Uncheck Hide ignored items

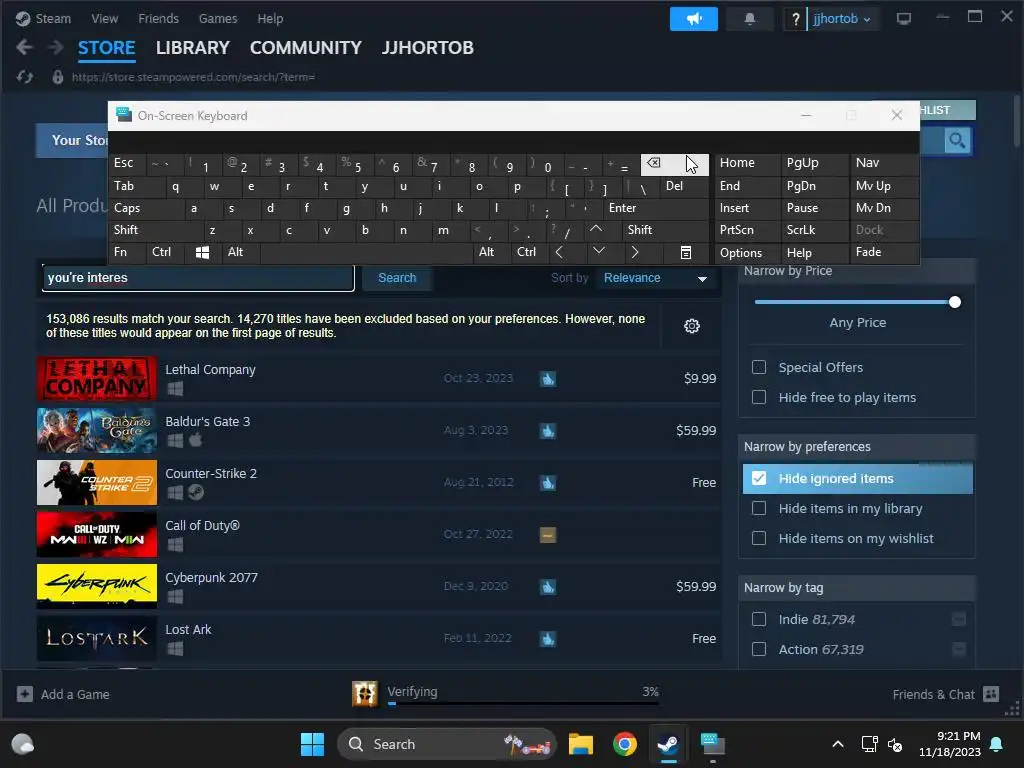pyautogui.click(x=759, y=478)
